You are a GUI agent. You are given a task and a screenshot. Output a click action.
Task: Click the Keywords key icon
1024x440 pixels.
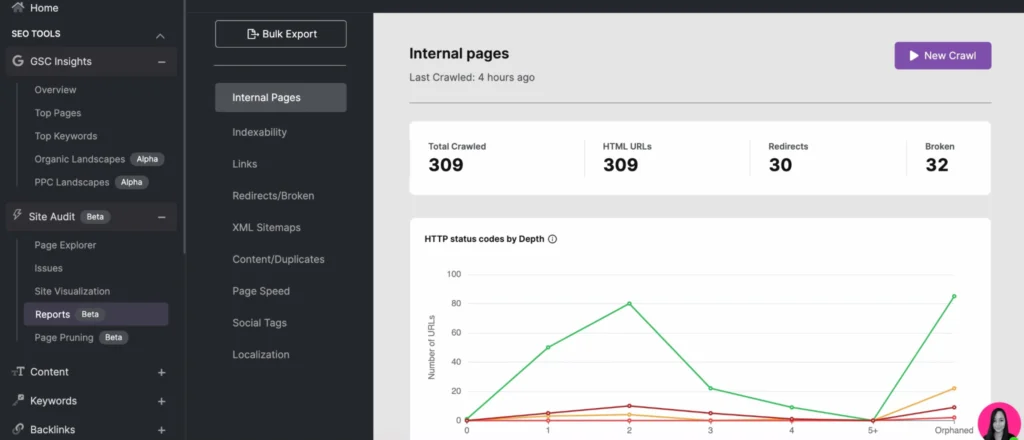[x=18, y=401]
